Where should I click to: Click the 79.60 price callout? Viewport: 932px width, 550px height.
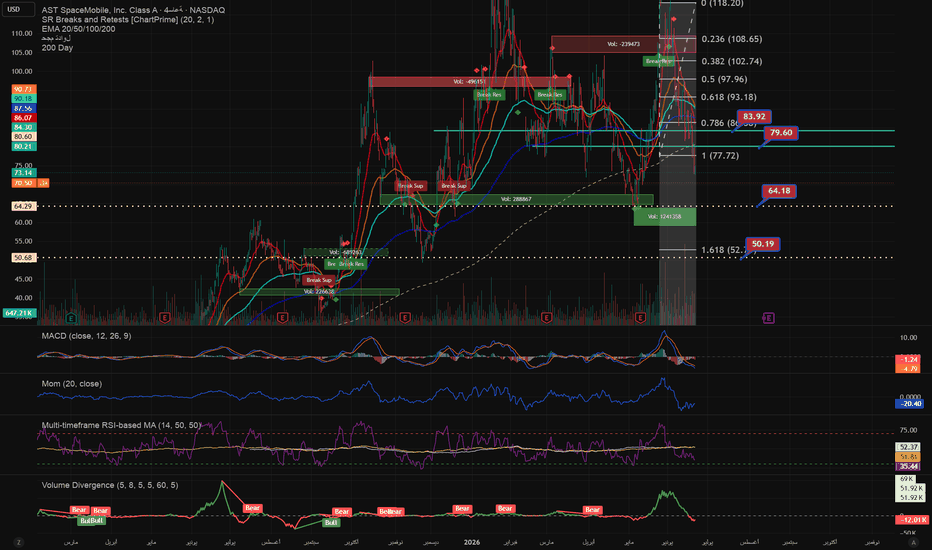click(x=780, y=133)
